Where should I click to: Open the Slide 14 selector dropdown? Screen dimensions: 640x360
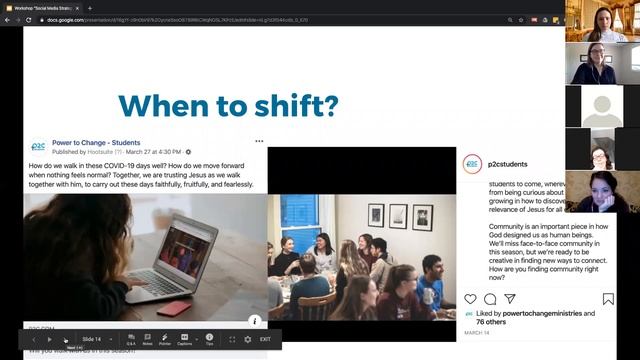tap(97, 339)
